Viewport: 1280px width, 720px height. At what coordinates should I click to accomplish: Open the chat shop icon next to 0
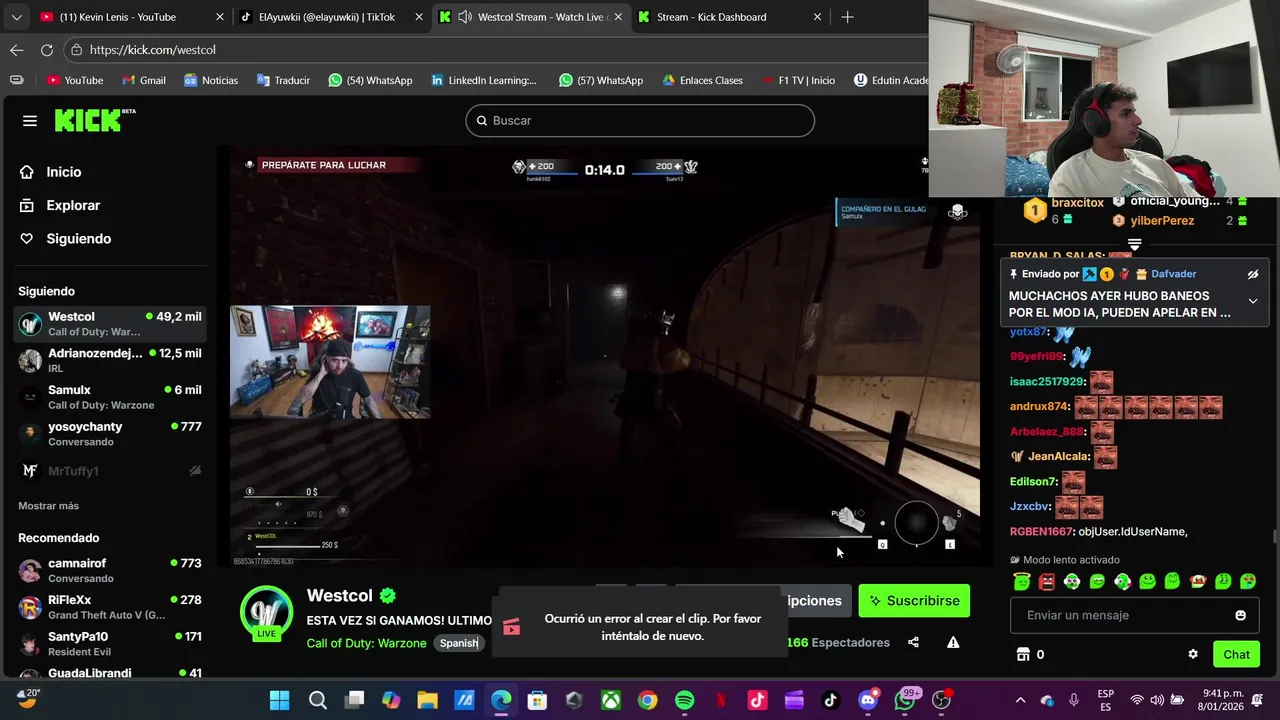(x=1023, y=654)
